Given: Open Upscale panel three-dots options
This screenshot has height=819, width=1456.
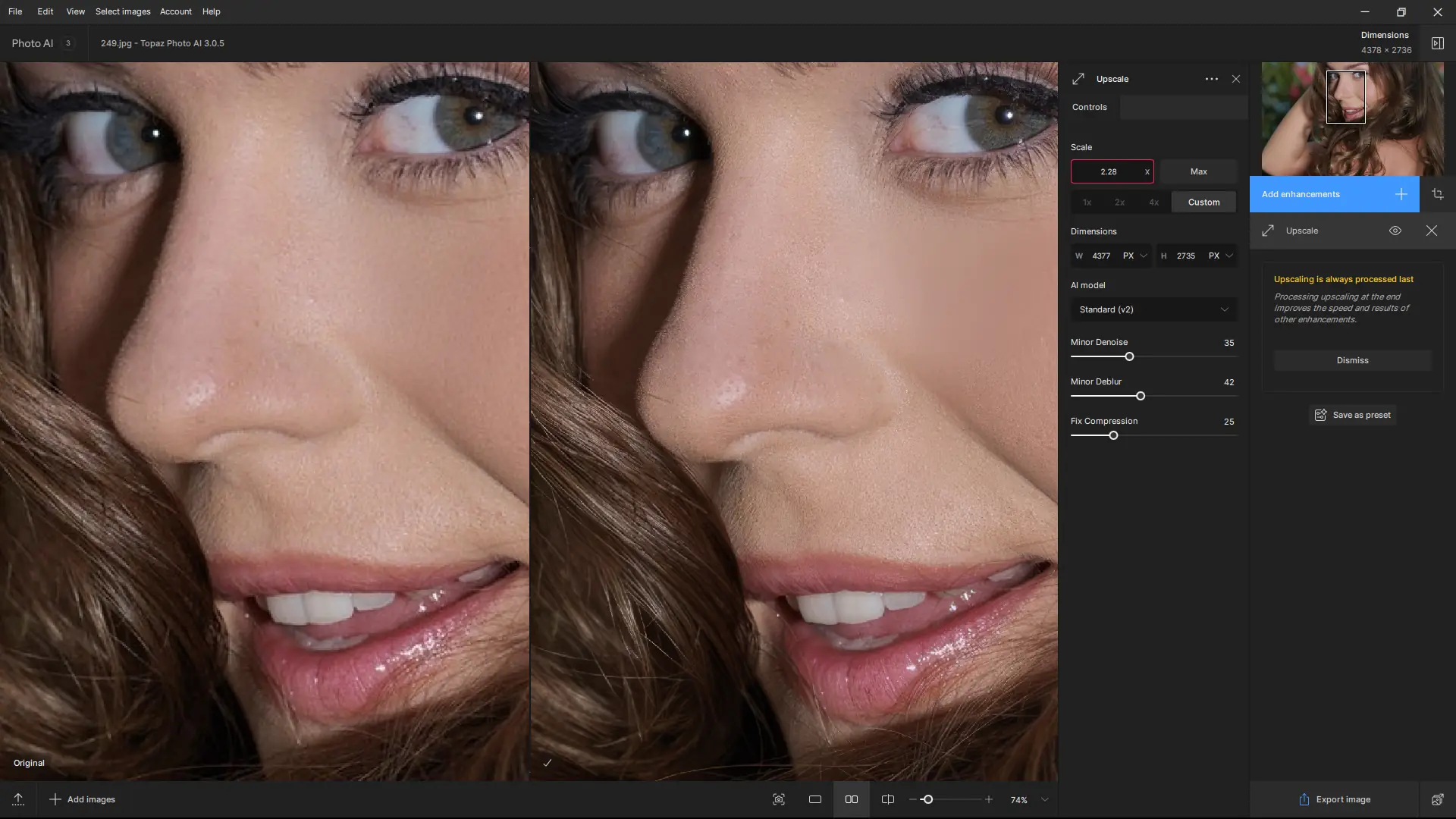Looking at the screenshot, I should [1211, 79].
